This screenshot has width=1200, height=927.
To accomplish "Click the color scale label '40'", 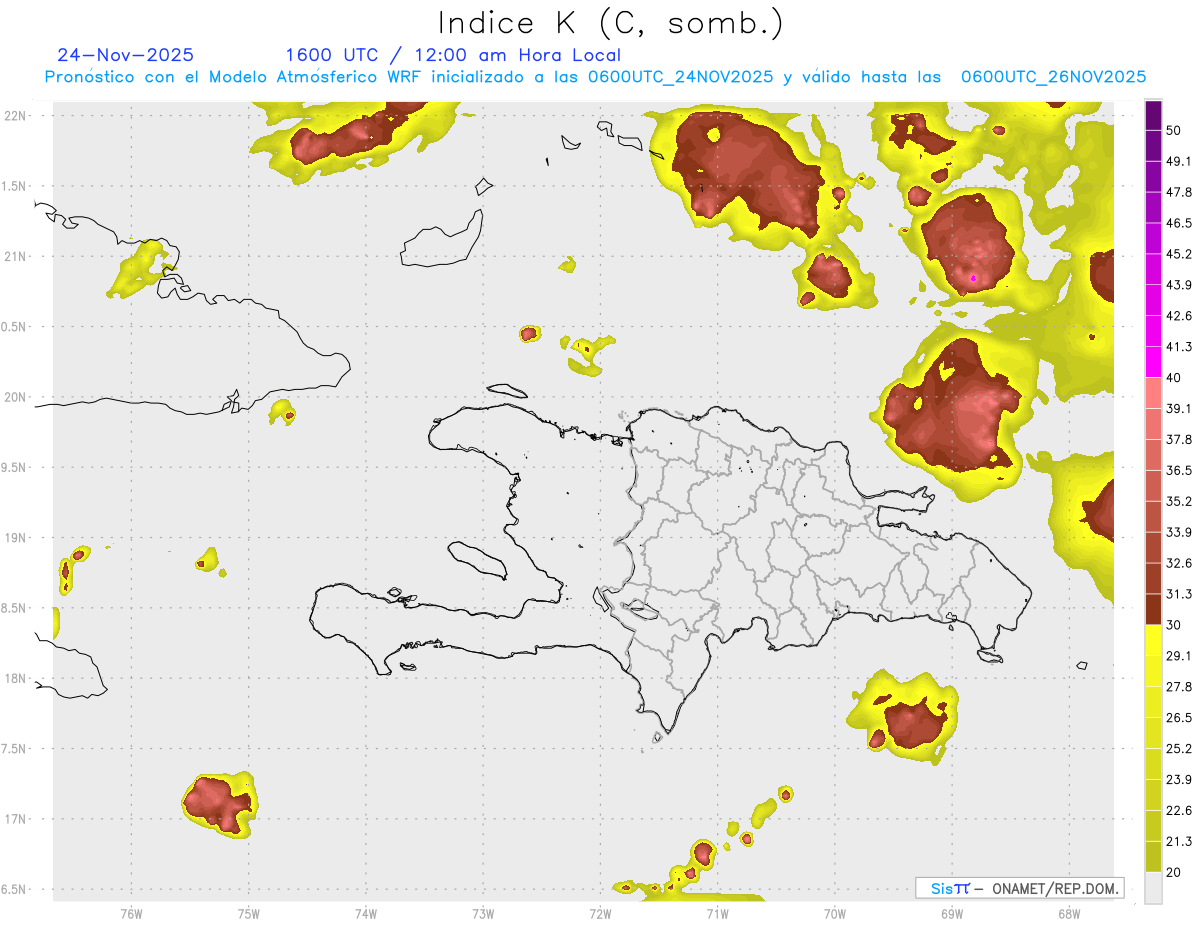I will [1174, 377].
